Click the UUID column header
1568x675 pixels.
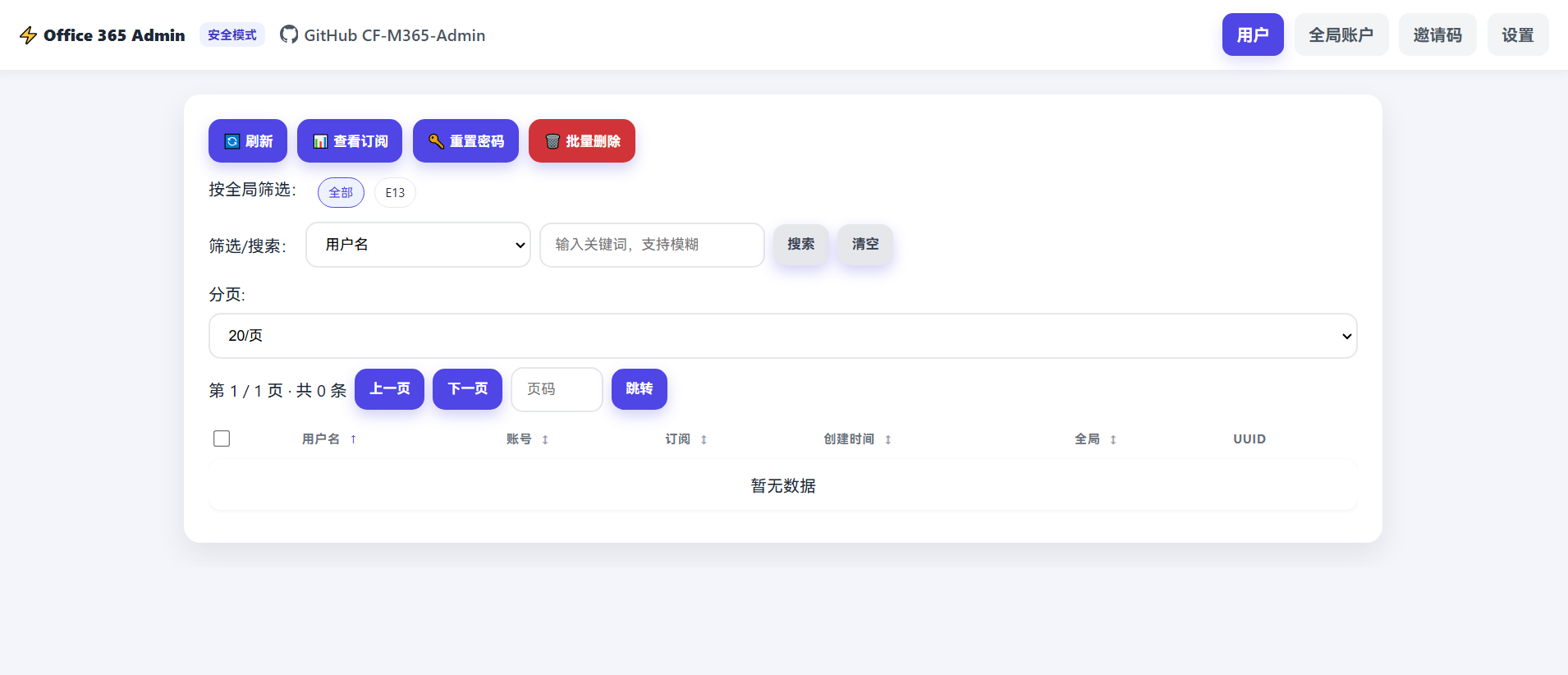(x=1249, y=439)
